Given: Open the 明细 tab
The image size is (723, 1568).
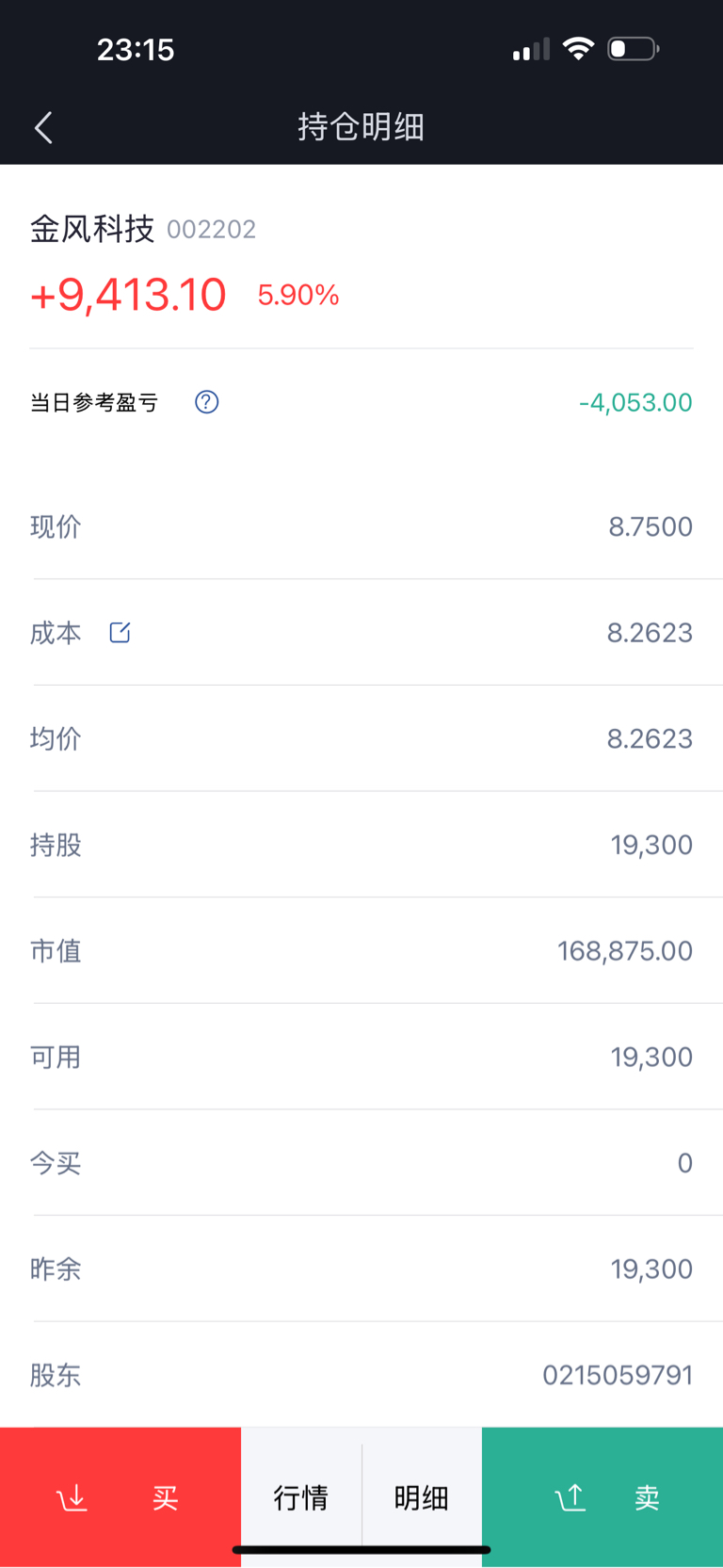Looking at the screenshot, I should click(x=422, y=1497).
